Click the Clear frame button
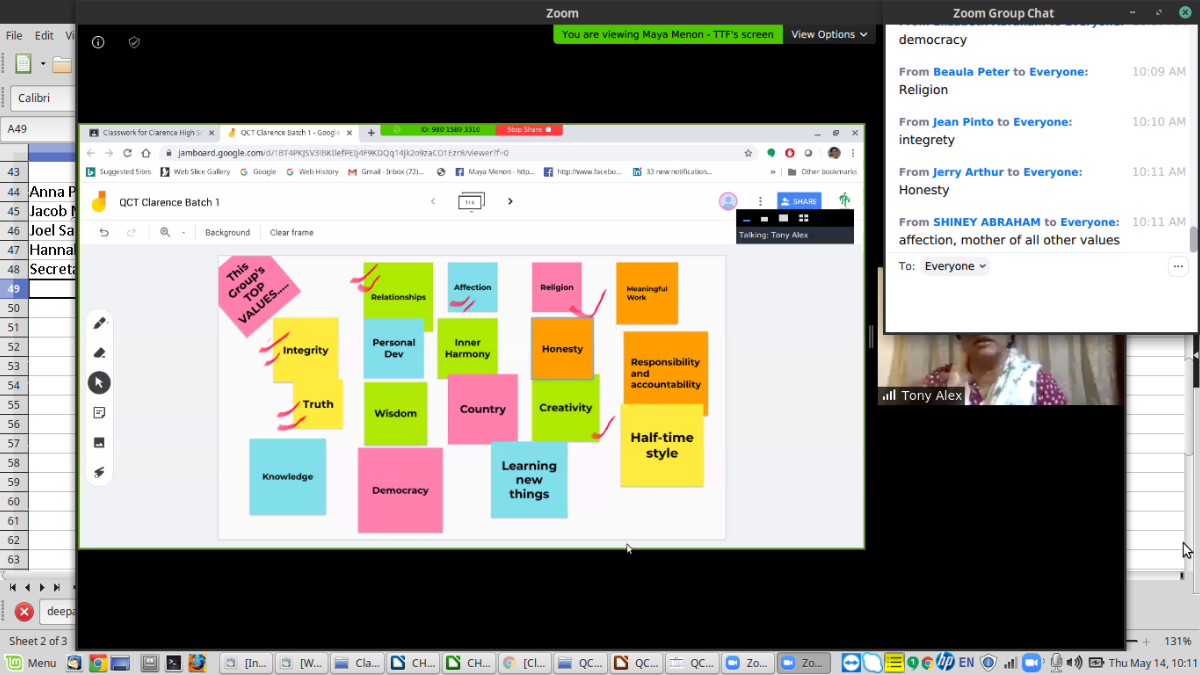This screenshot has height=675, width=1200. pyautogui.click(x=291, y=232)
